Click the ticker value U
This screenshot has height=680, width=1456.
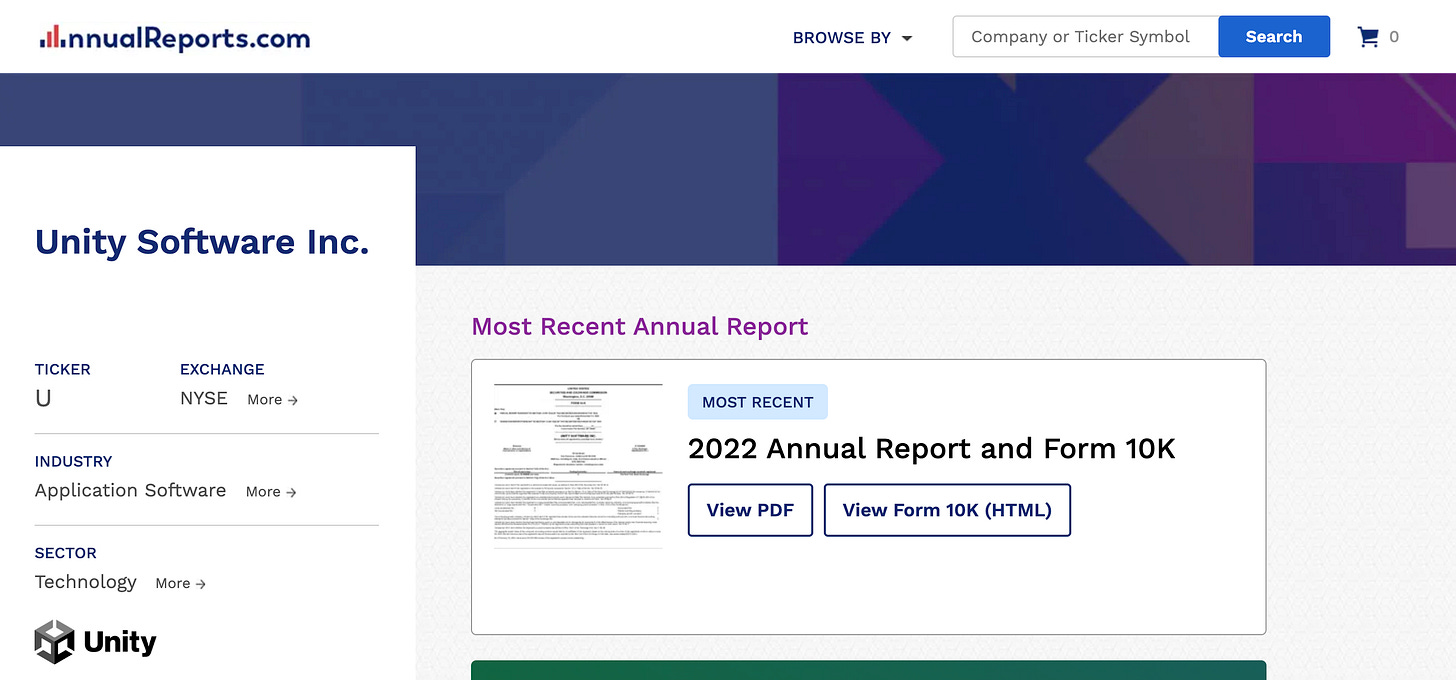[x=43, y=398]
